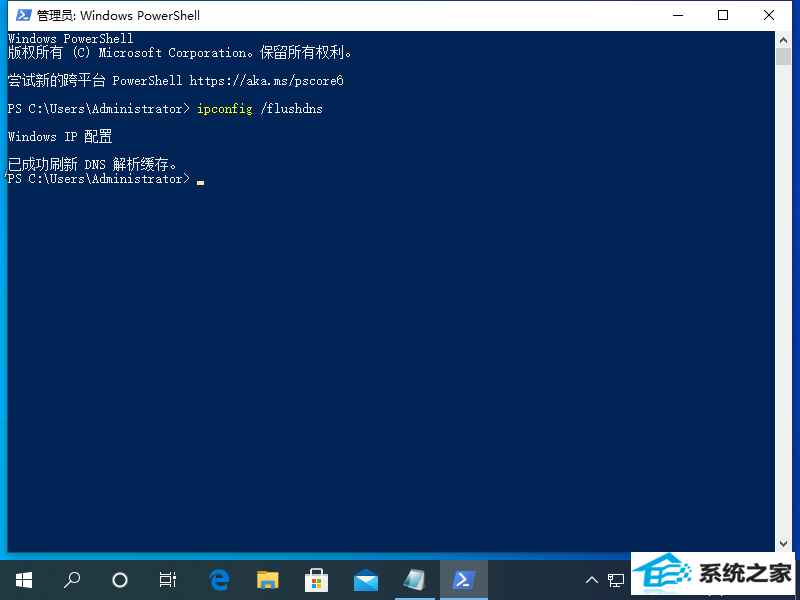Click the 'ipconfig' command text

tap(224, 109)
